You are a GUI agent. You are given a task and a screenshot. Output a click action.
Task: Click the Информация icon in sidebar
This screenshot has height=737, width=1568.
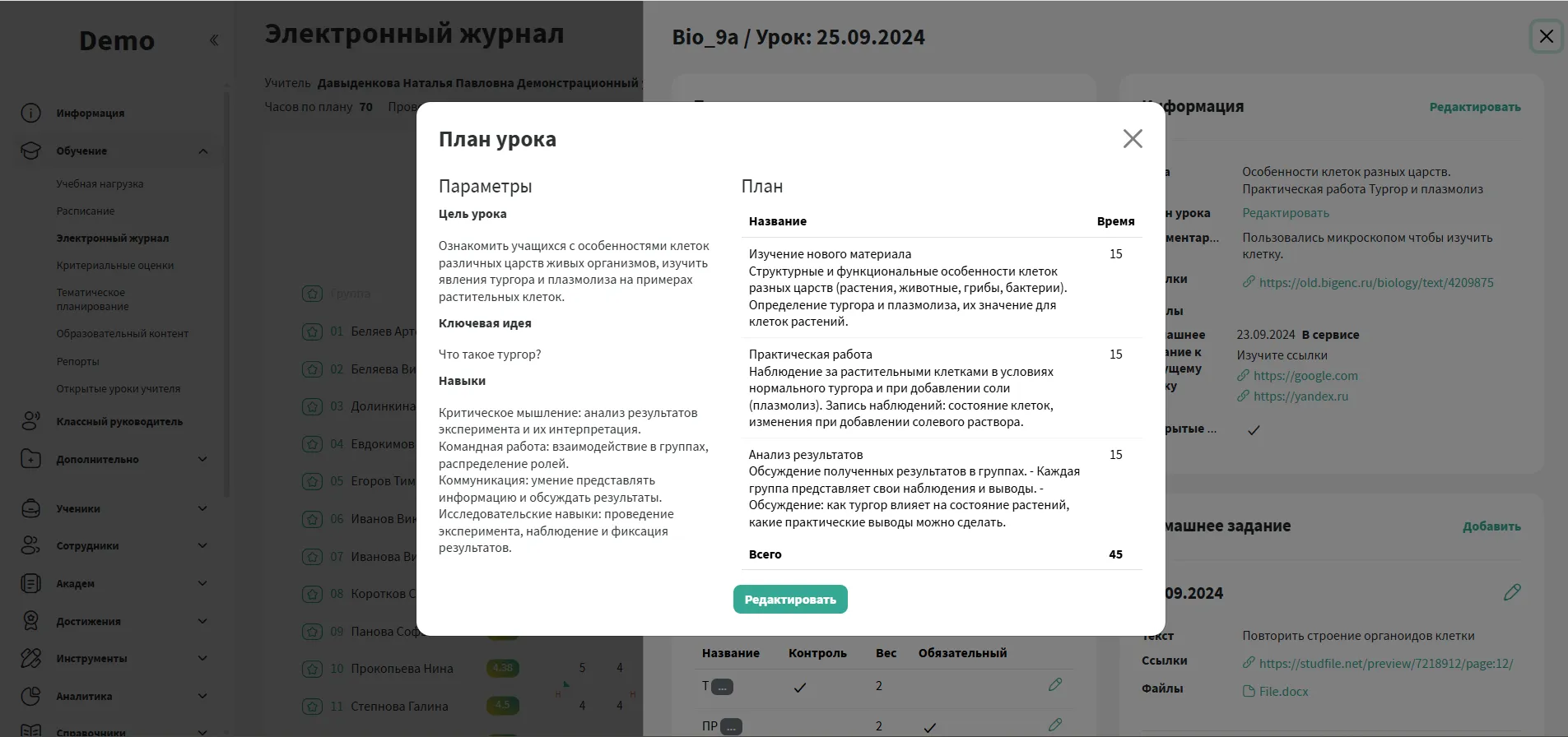30,114
